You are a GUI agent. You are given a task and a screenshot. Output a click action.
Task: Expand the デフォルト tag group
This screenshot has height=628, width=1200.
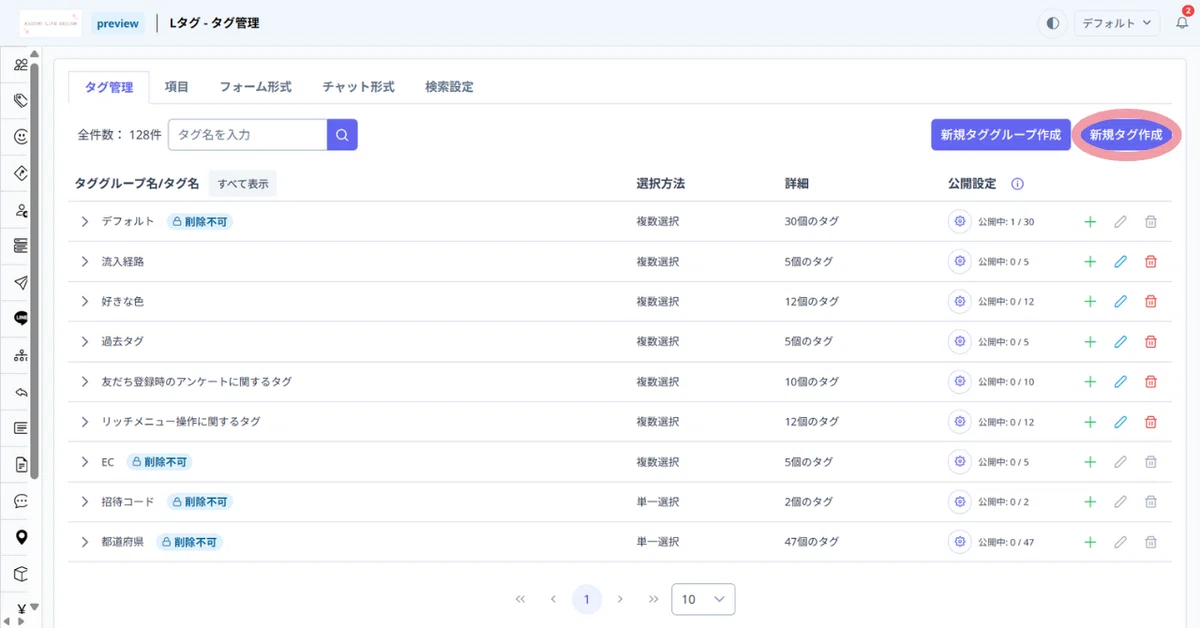[85, 221]
